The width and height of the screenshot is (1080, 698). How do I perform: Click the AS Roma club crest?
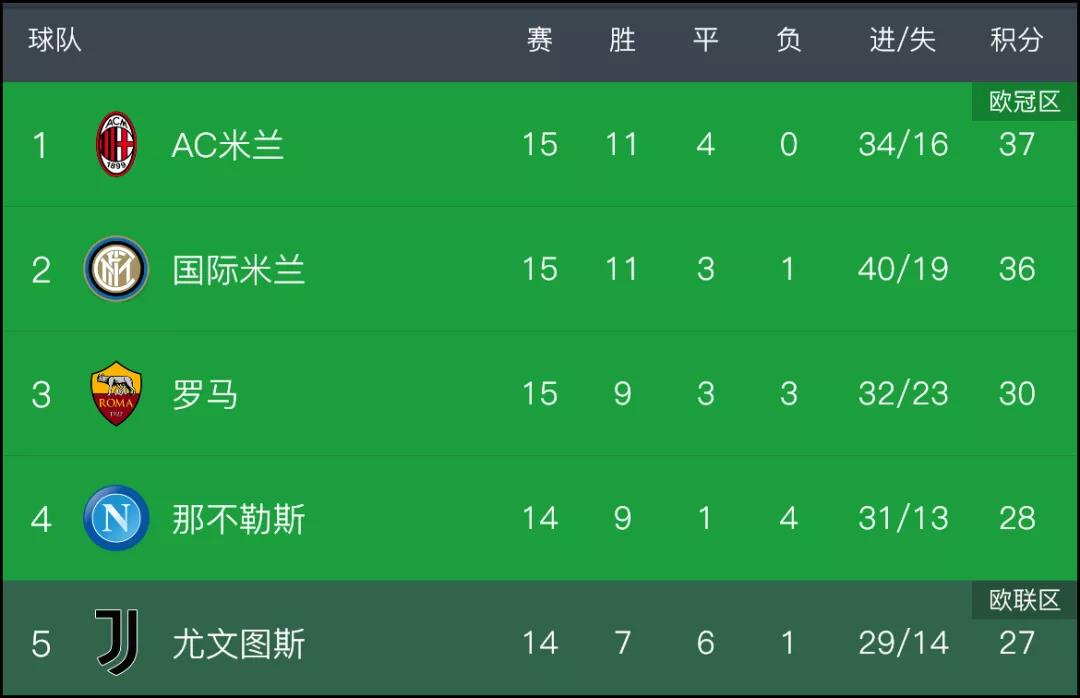(116, 393)
